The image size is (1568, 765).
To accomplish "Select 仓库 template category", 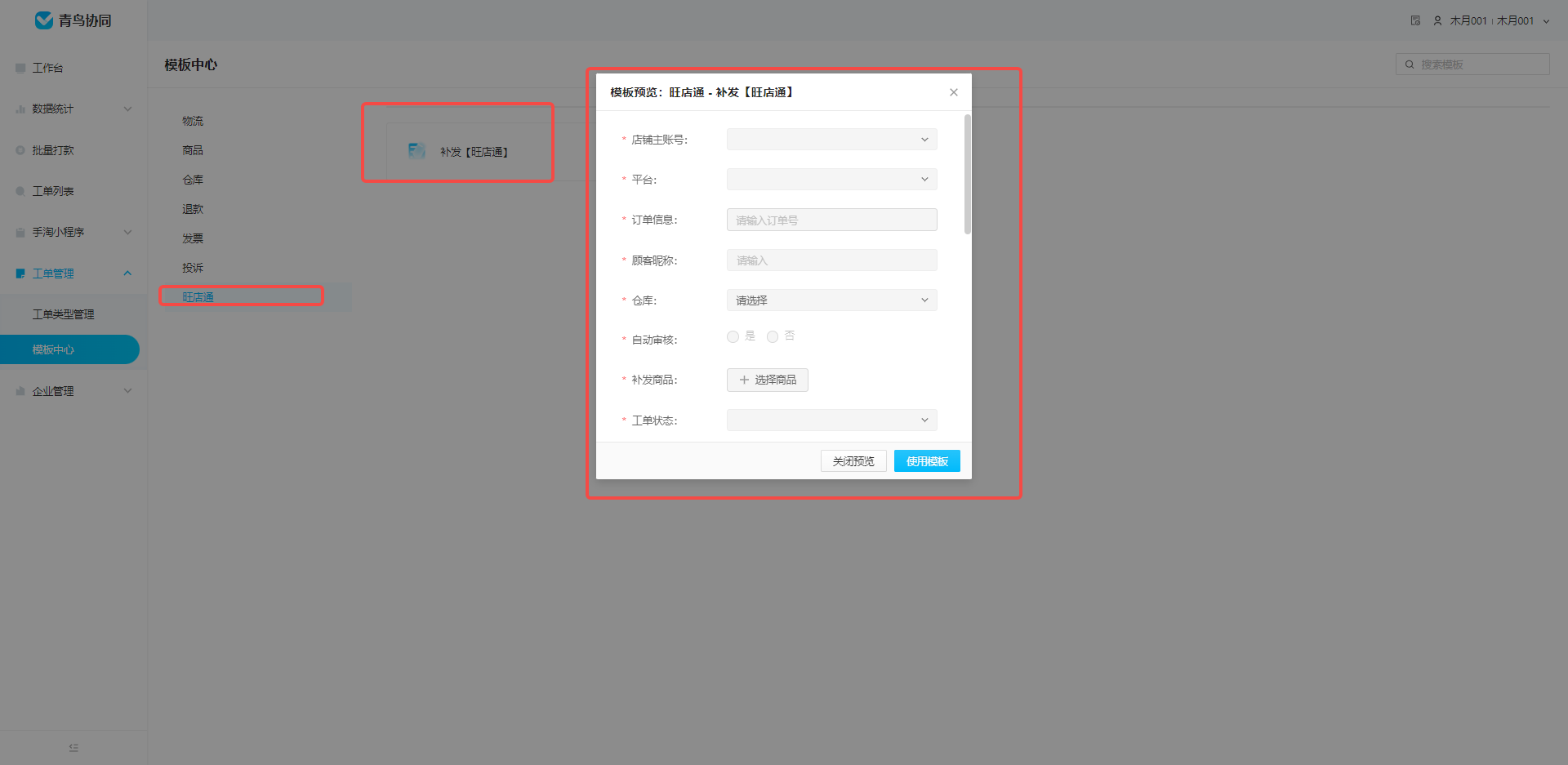I will point(193,180).
